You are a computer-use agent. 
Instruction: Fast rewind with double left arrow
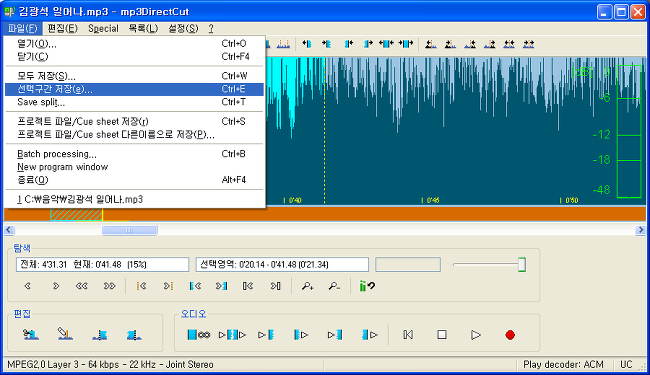coord(82,286)
